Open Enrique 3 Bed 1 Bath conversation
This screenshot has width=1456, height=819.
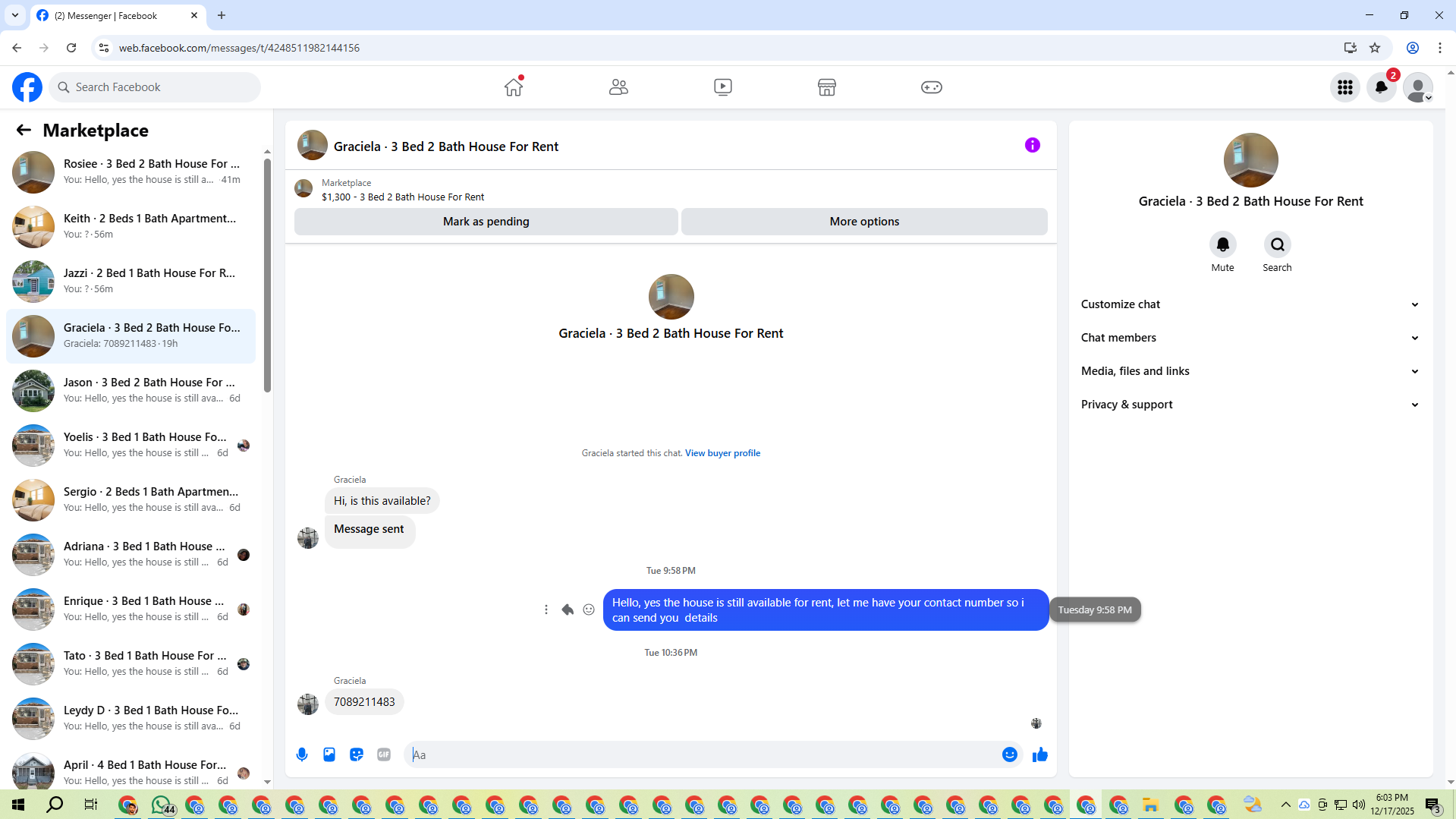point(131,610)
